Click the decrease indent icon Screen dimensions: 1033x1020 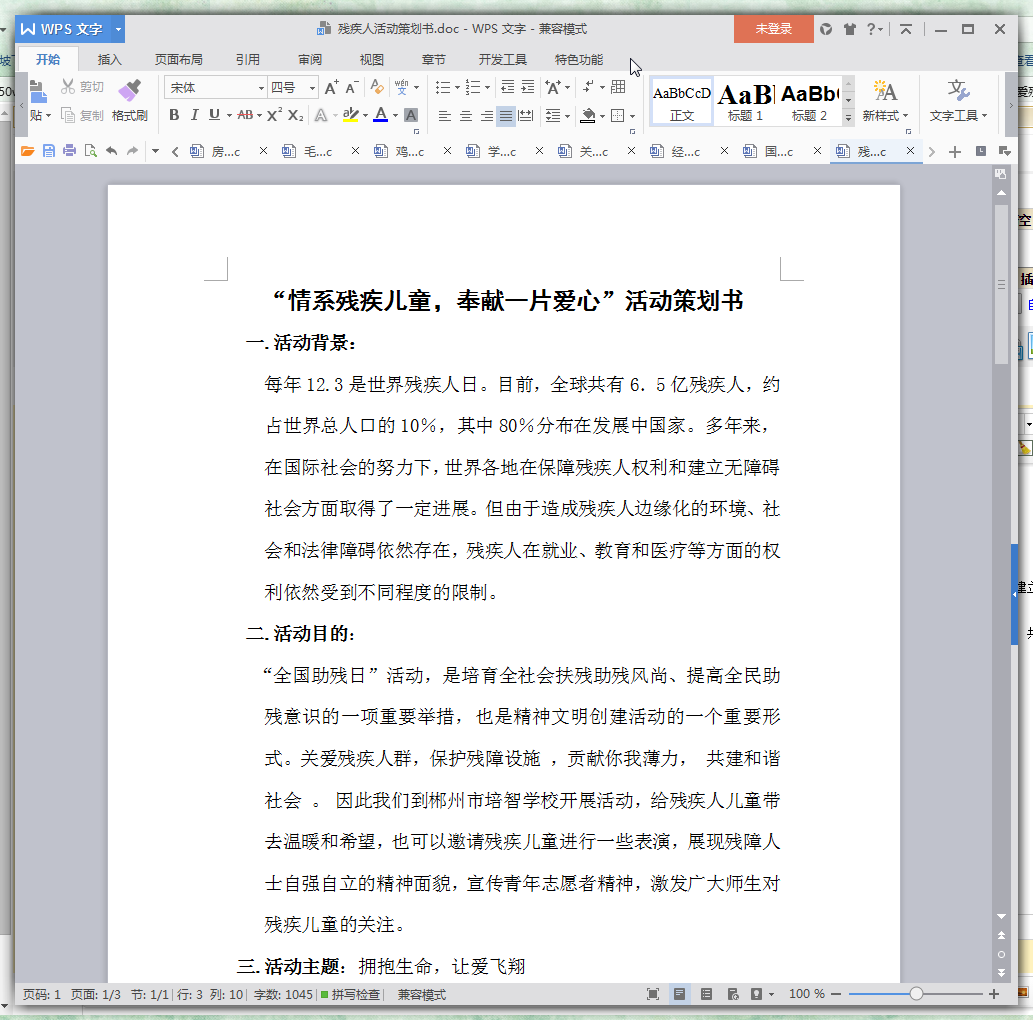point(507,87)
